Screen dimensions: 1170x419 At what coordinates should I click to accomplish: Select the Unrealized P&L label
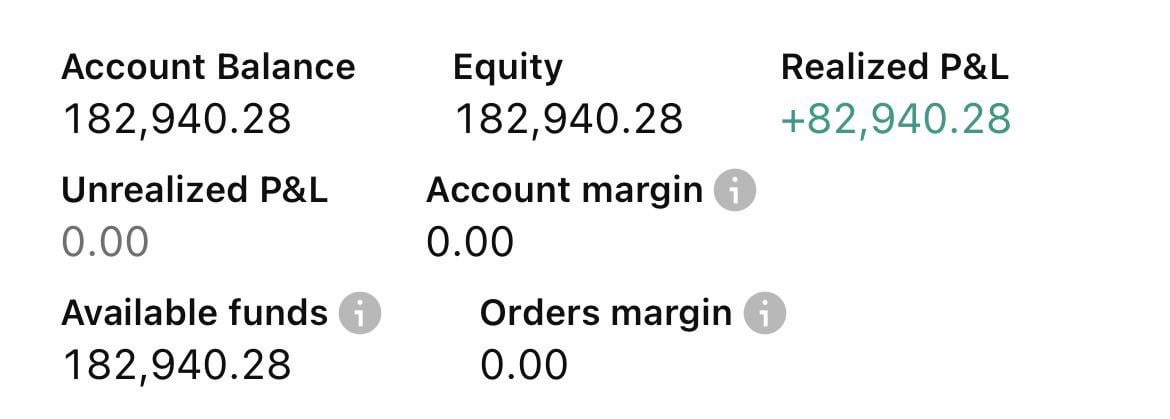194,190
